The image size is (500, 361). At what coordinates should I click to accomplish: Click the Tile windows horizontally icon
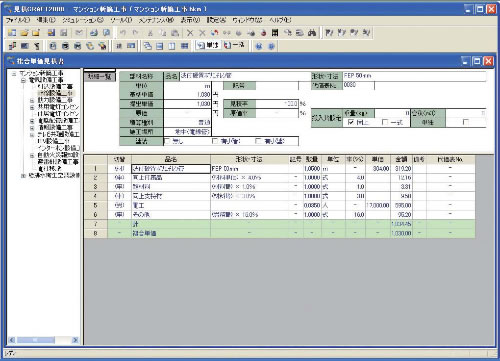coord(160,46)
